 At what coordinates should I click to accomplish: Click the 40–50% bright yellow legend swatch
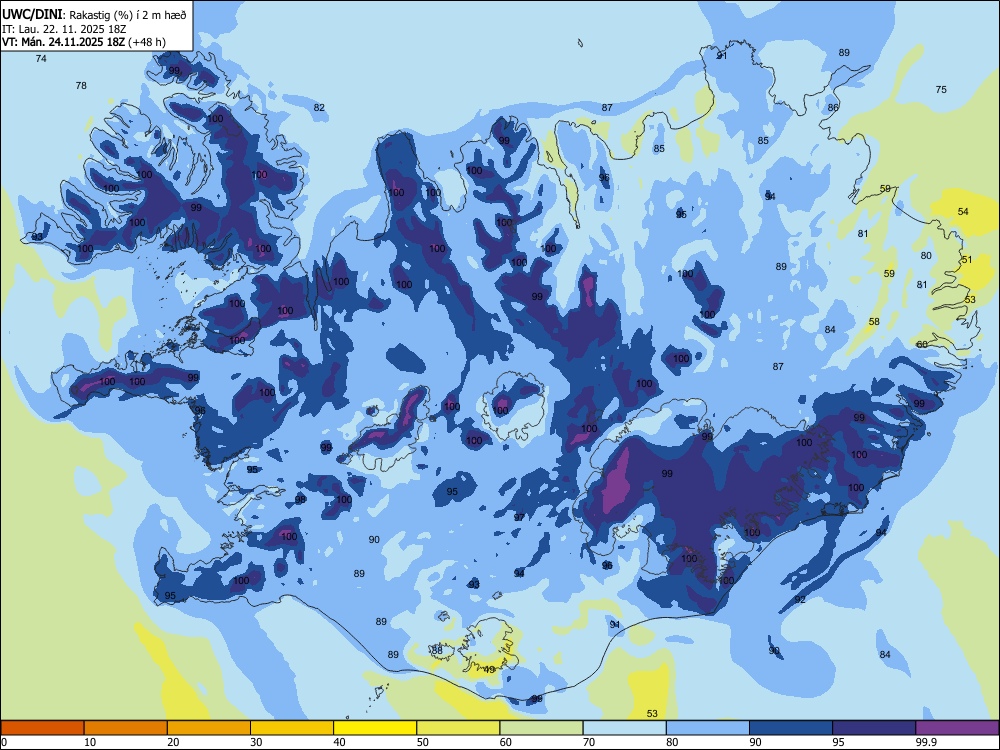coord(375,728)
